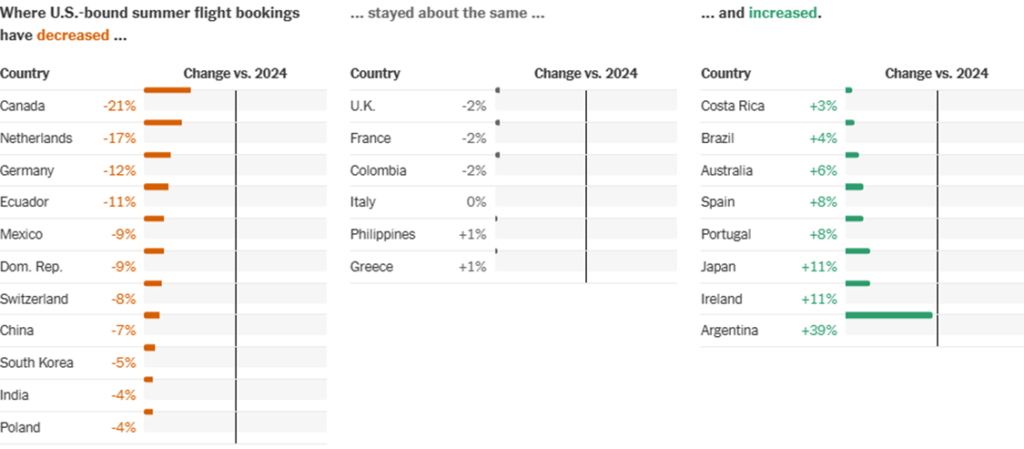Image resolution: width=1024 pixels, height=449 pixels.
Task: Select the Japan +11% bar
Action: (x=857, y=251)
